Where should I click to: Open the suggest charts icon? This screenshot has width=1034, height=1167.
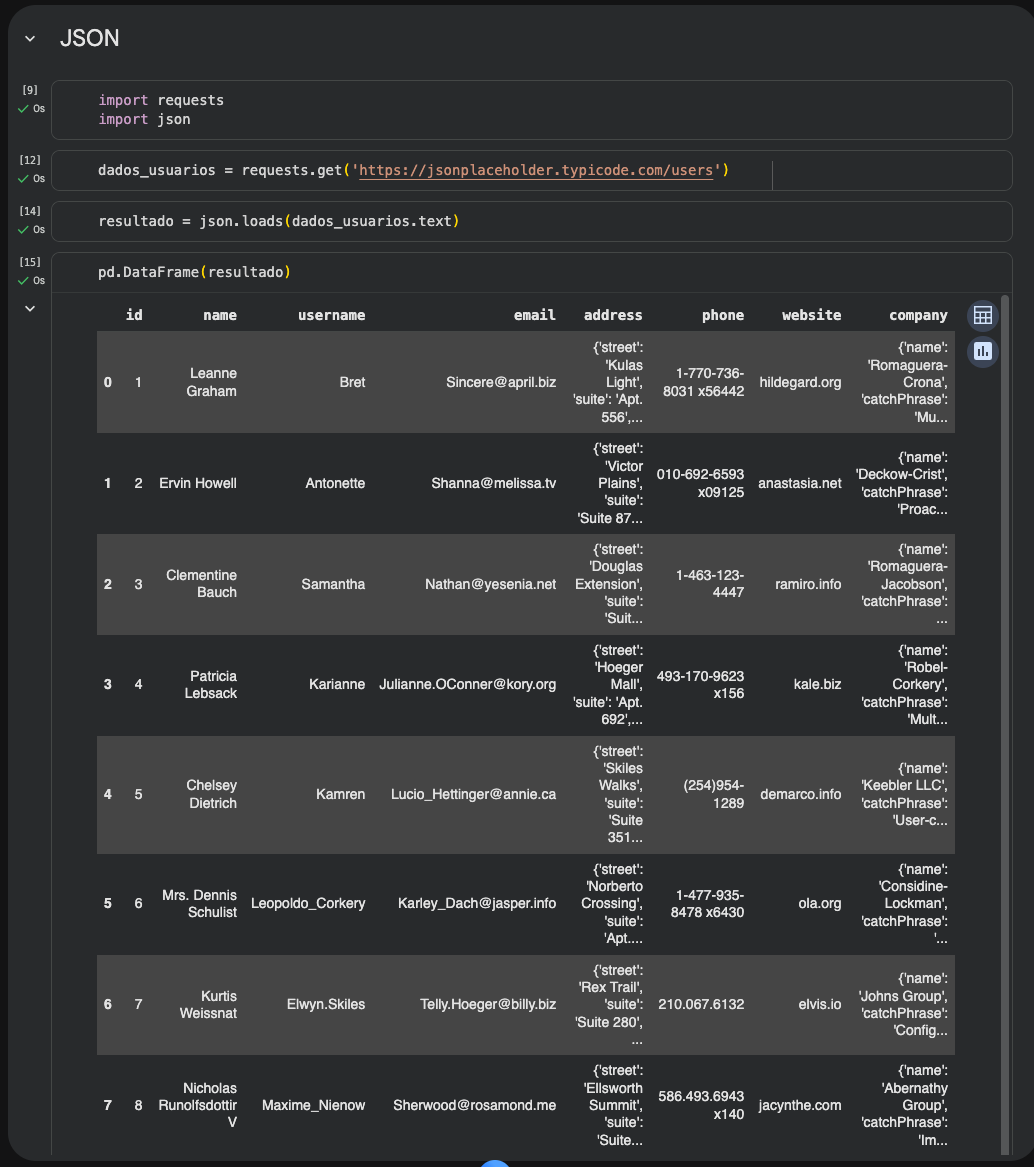point(983,351)
